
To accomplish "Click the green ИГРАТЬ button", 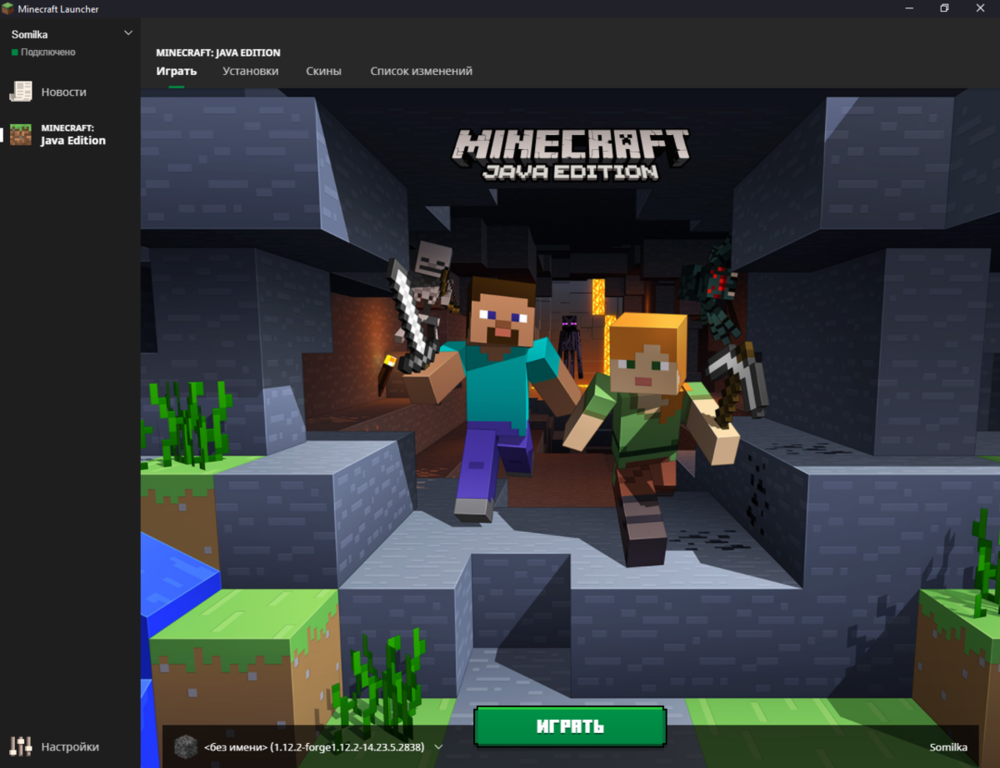I will [570, 726].
